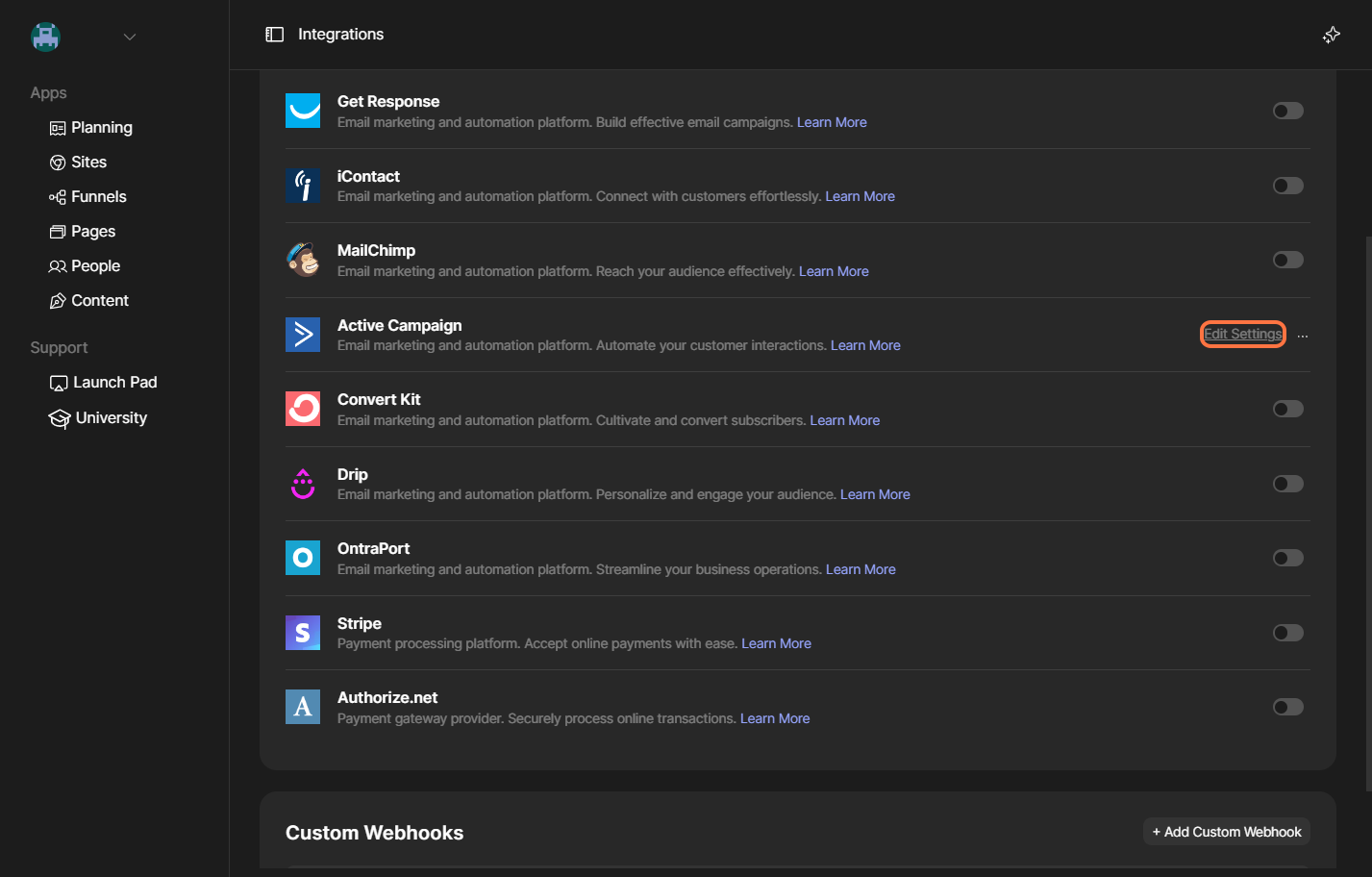Click the Stripe integration name
The height and width of the screenshot is (877, 1372).
[x=359, y=623]
